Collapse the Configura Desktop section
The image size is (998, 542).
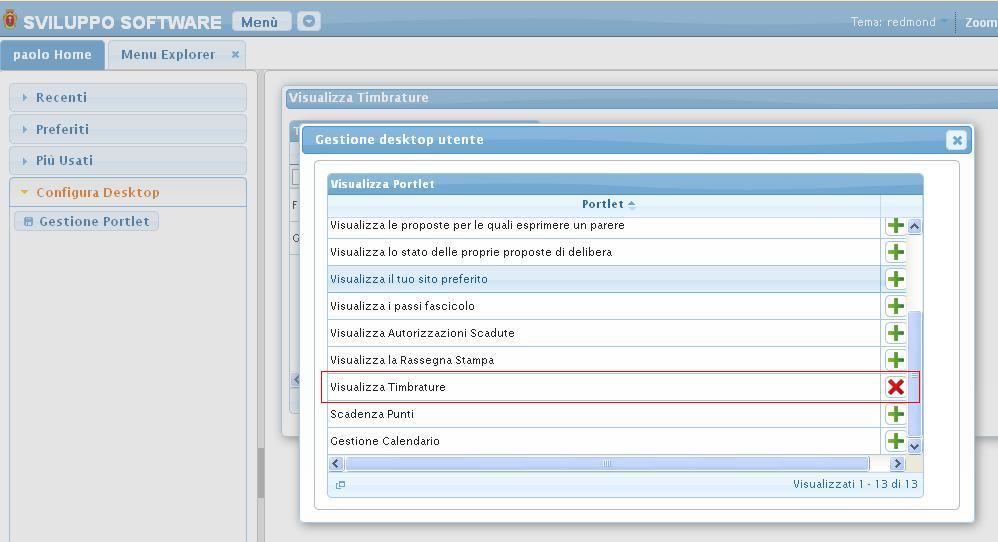point(97,192)
